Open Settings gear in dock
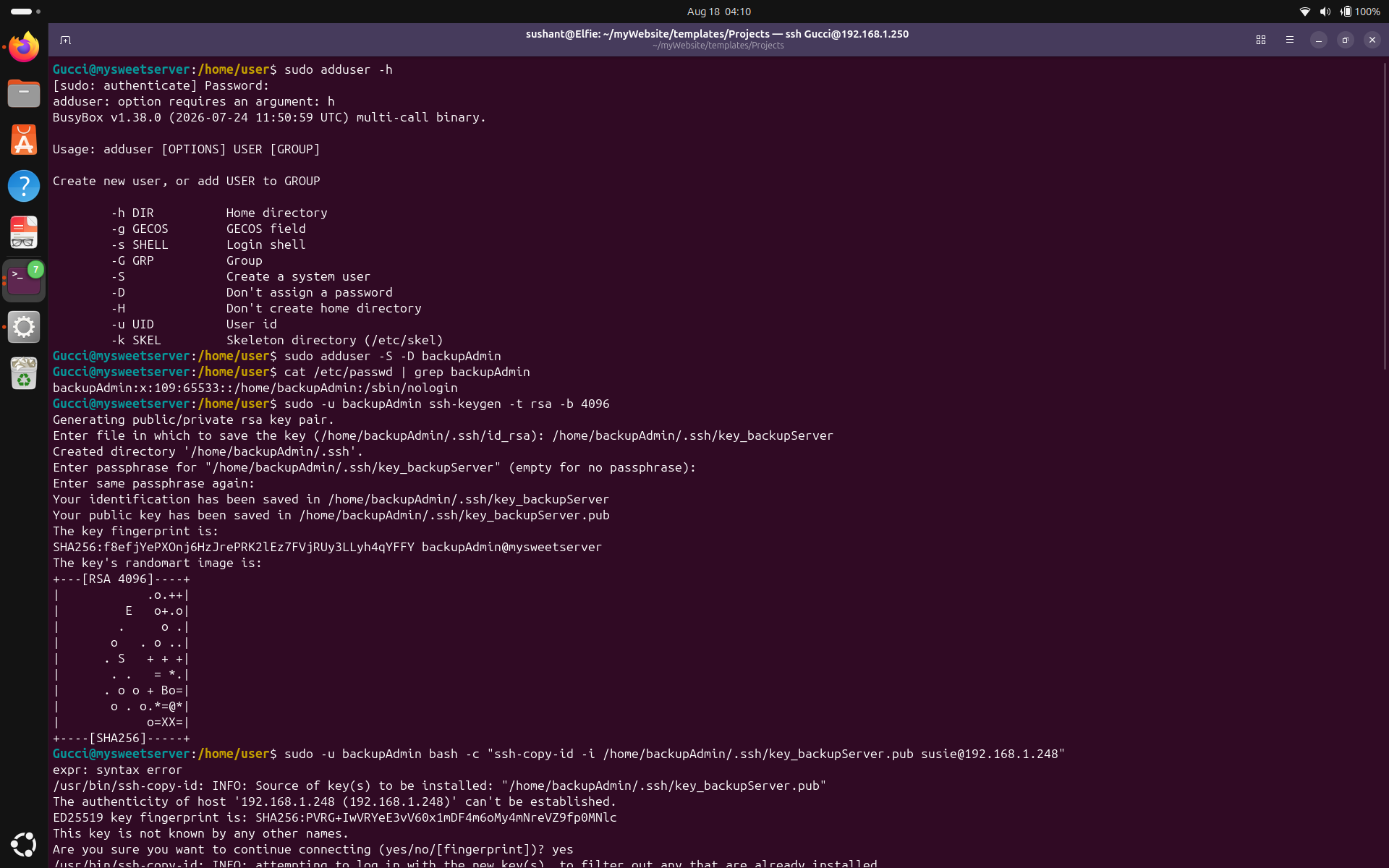1389x868 pixels. click(24, 327)
